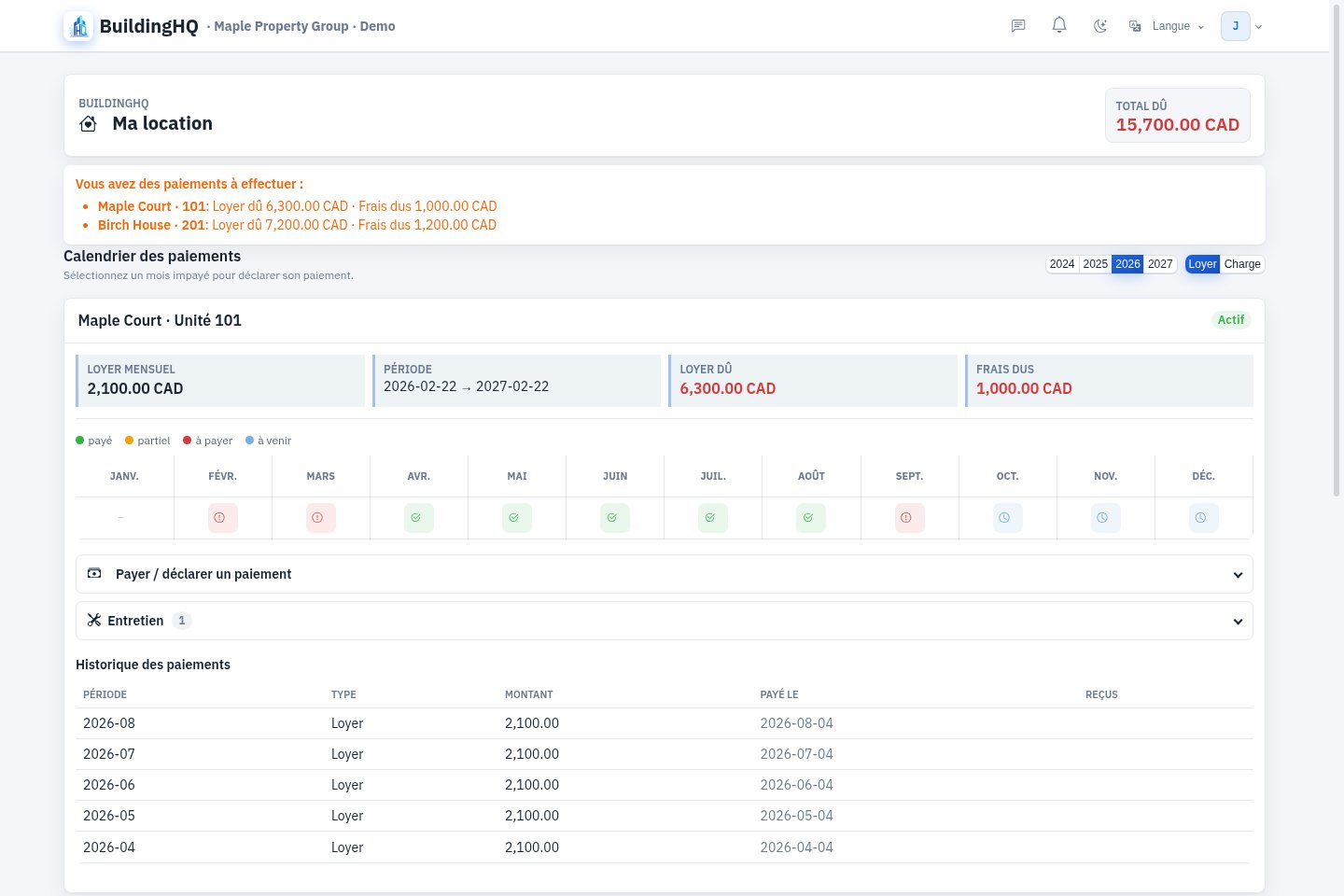
Task: Open user J account menu
Action: click(x=1241, y=26)
